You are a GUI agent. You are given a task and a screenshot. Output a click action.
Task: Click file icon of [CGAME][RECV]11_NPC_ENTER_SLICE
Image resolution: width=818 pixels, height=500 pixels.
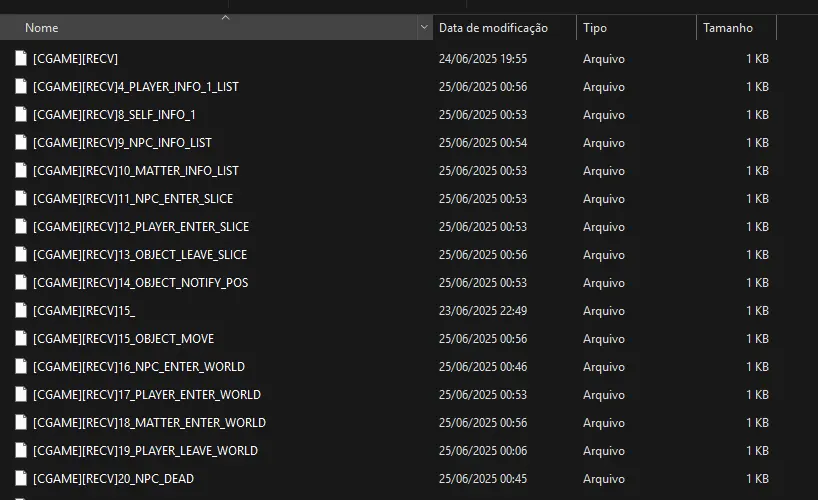click(x=21, y=198)
